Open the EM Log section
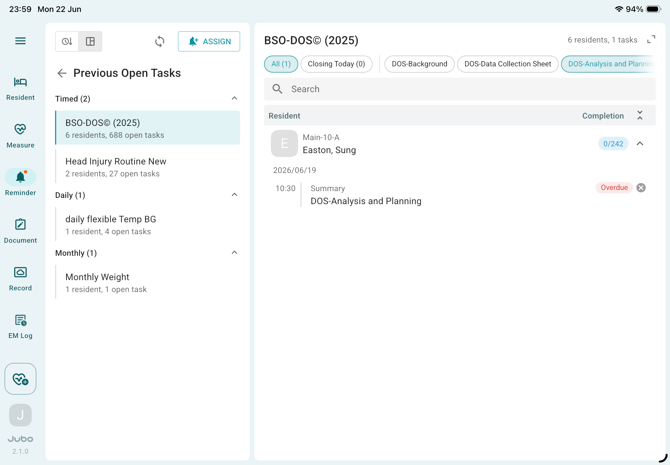Viewport: 670px width, 465px height. tap(20, 327)
